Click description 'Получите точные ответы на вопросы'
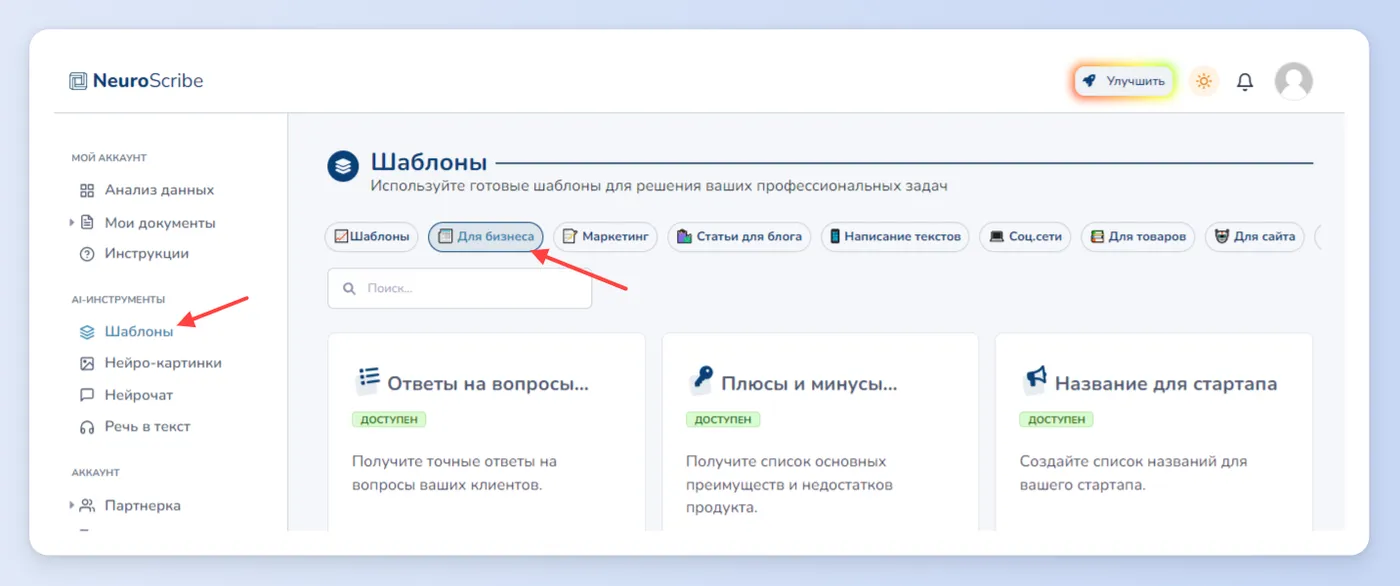The height and width of the screenshot is (586, 1400). [x=455, y=473]
